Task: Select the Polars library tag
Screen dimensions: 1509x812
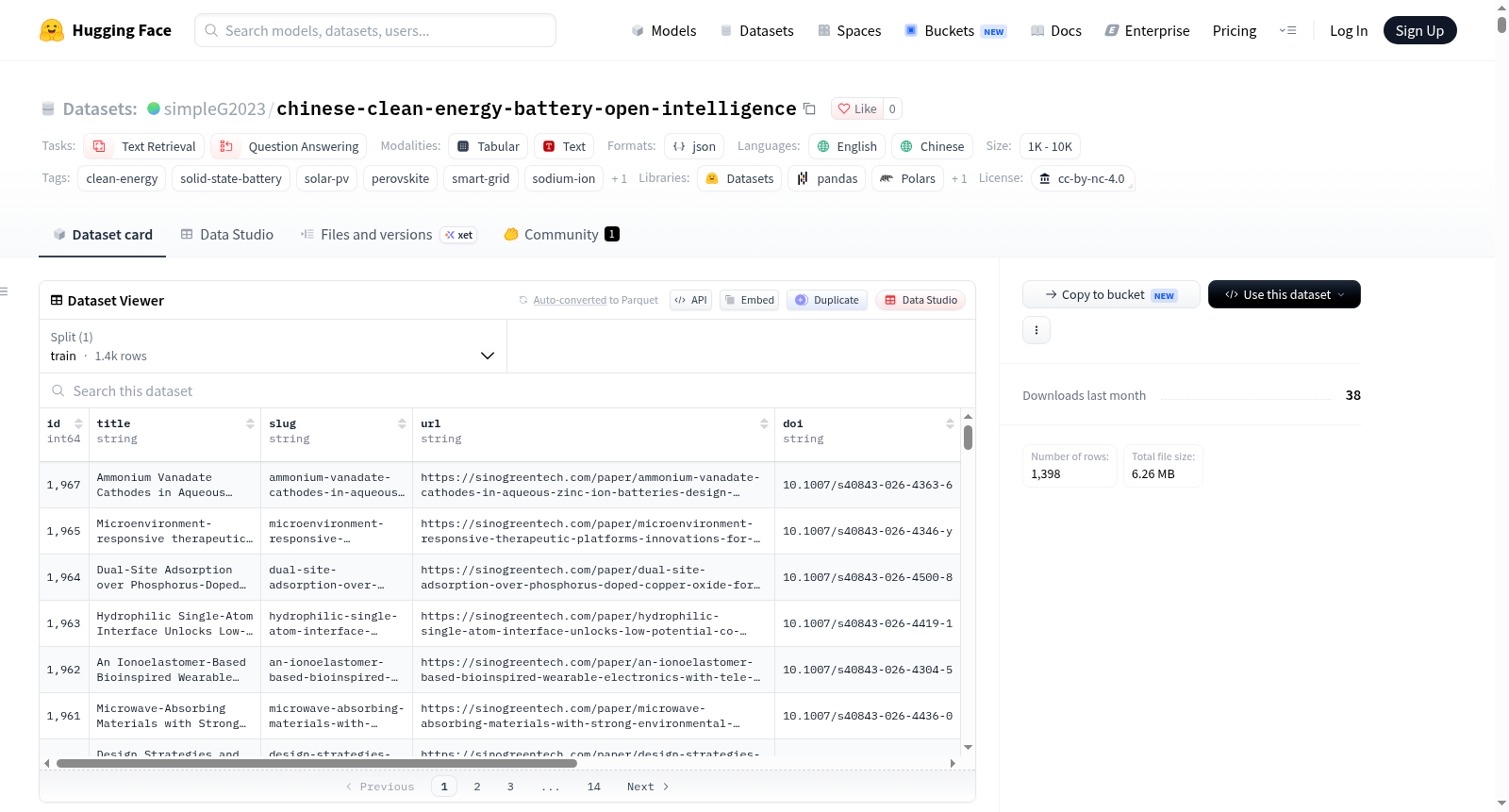Action: [908, 178]
